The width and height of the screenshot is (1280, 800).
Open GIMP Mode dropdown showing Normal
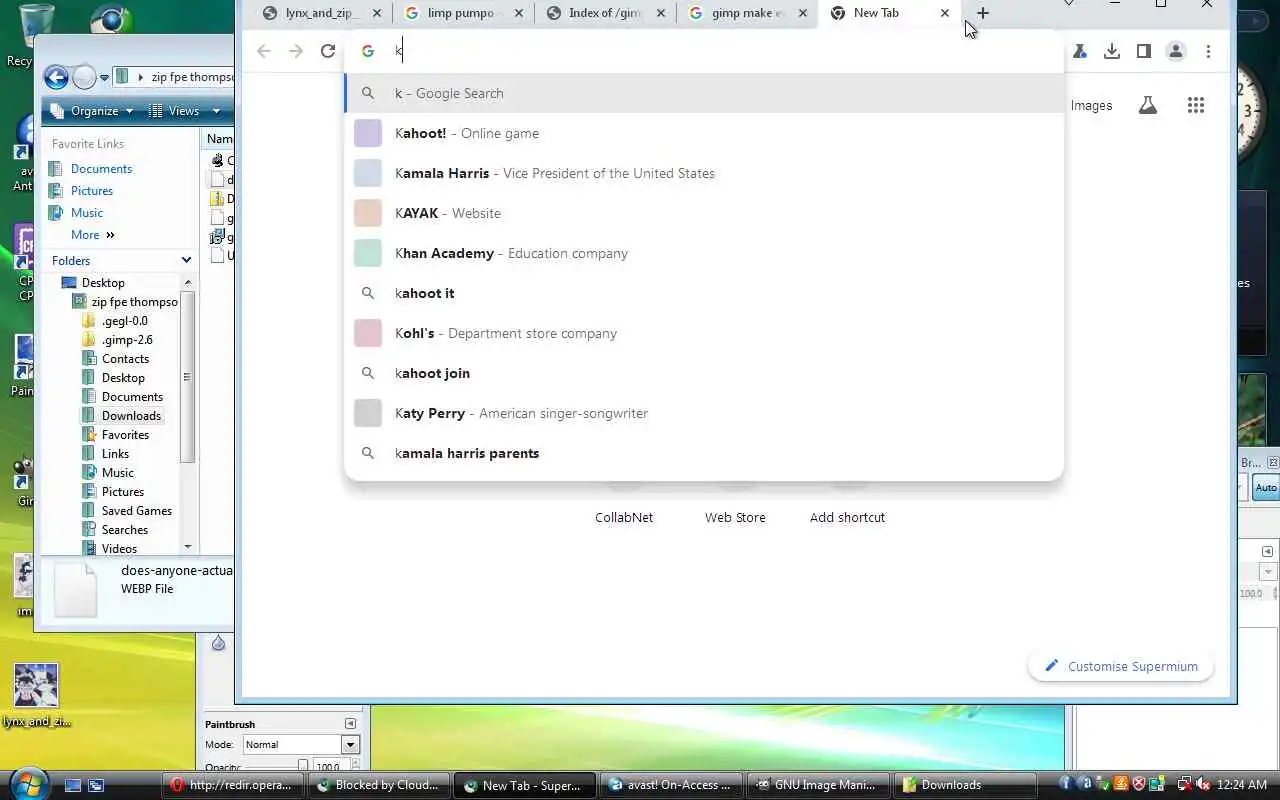pyautogui.click(x=301, y=744)
